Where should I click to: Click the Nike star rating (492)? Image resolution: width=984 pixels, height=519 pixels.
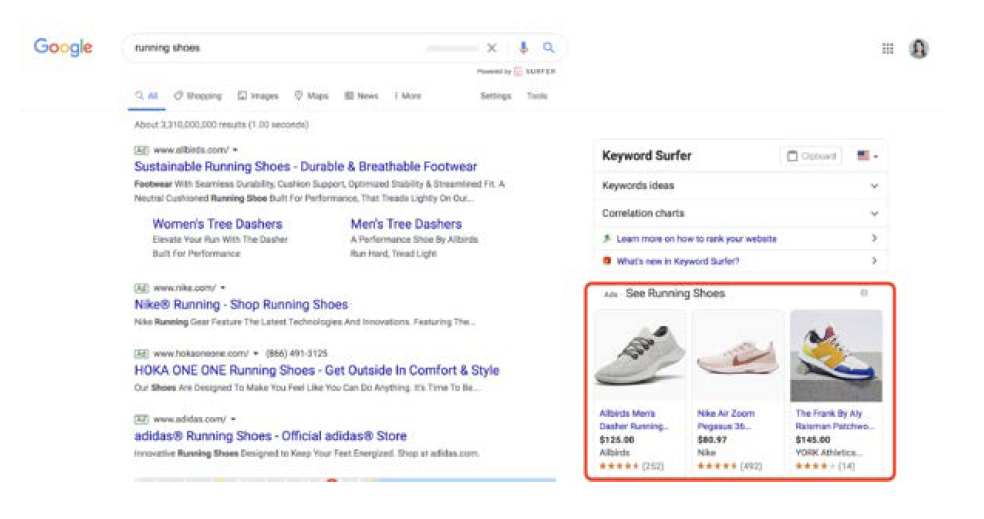729,466
